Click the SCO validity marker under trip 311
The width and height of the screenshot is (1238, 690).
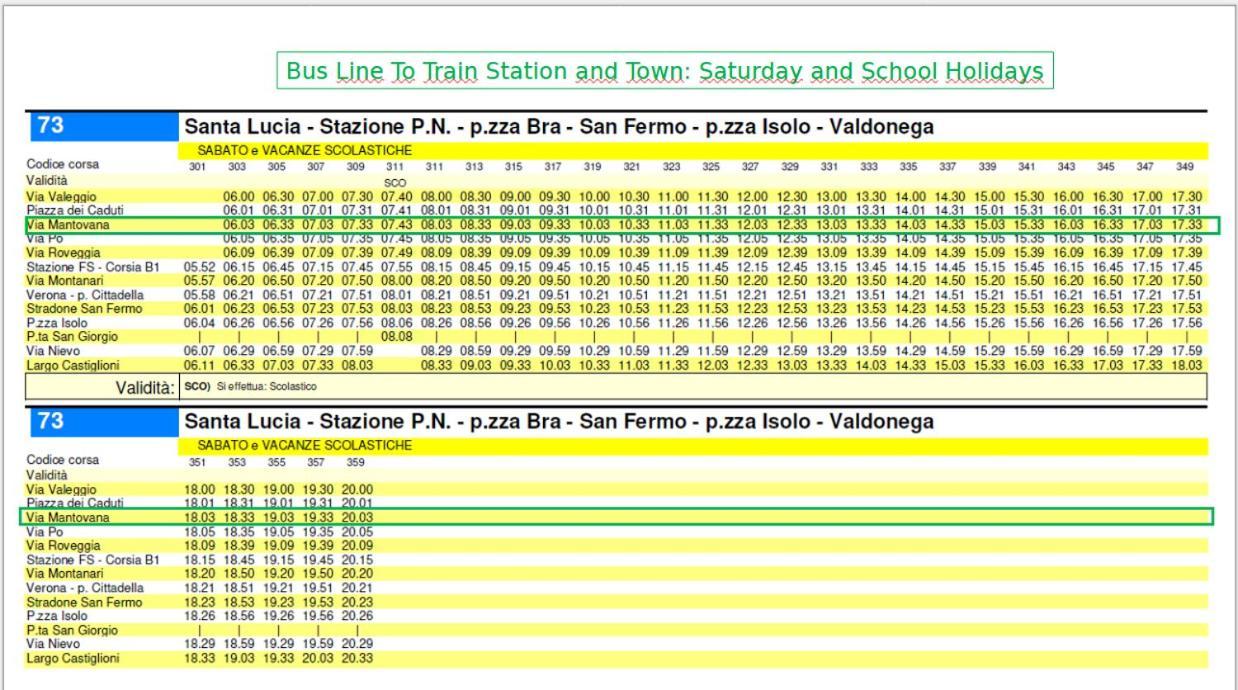click(393, 183)
